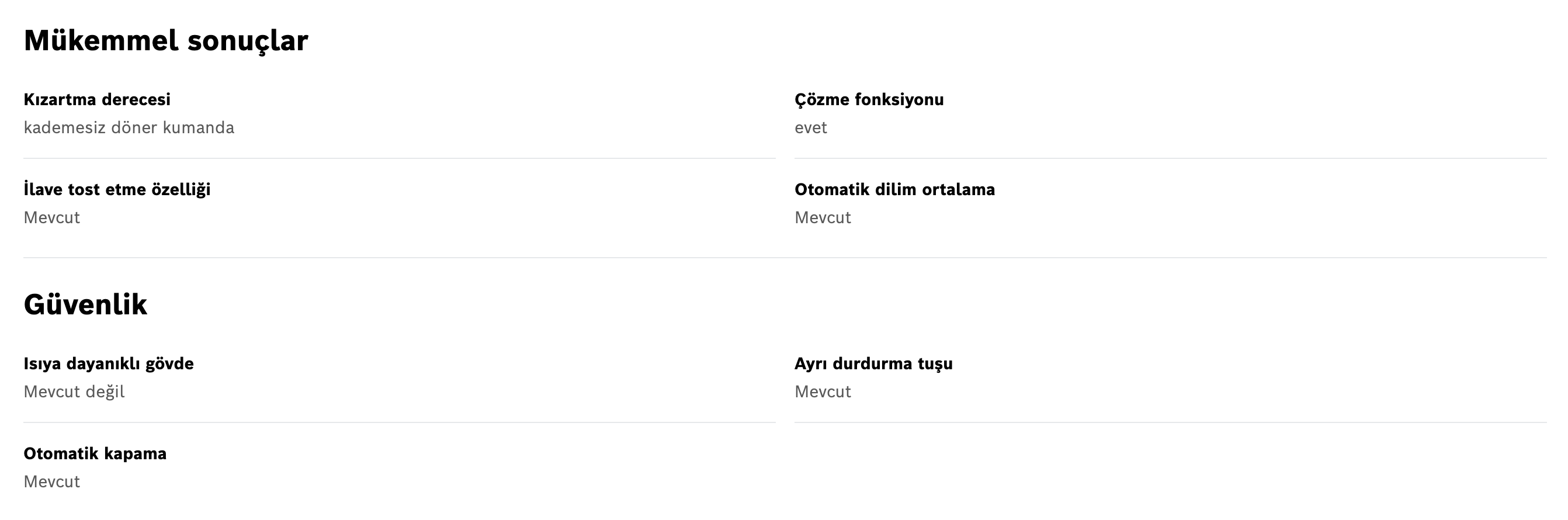
Task: Select the "İlave tost etme özelliği" label
Action: click(117, 189)
